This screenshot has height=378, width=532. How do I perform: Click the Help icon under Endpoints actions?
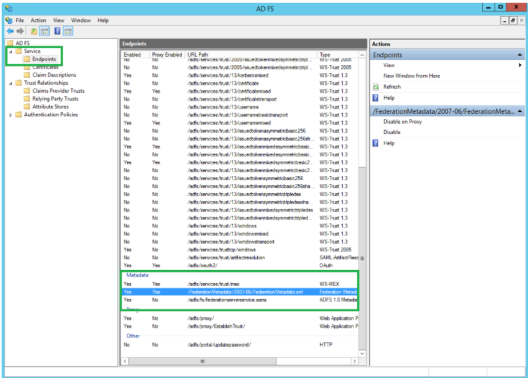click(x=376, y=98)
